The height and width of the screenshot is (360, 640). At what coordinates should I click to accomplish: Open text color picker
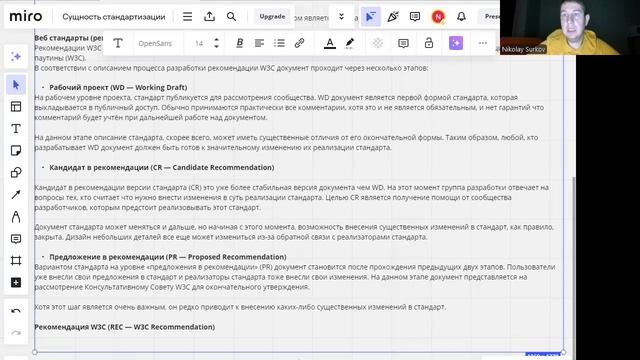click(x=330, y=43)
